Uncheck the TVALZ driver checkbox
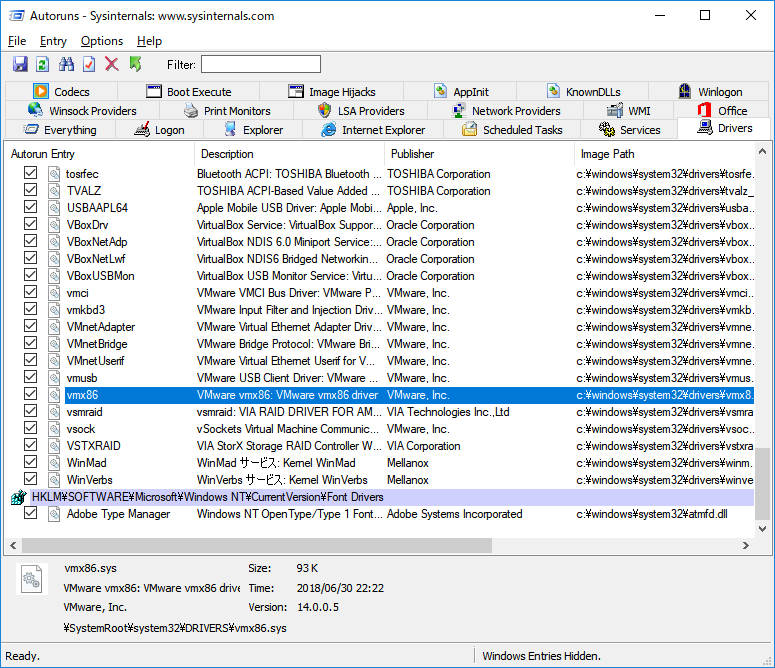The width and height of the screenshot is (775, 668). (30, 190)
